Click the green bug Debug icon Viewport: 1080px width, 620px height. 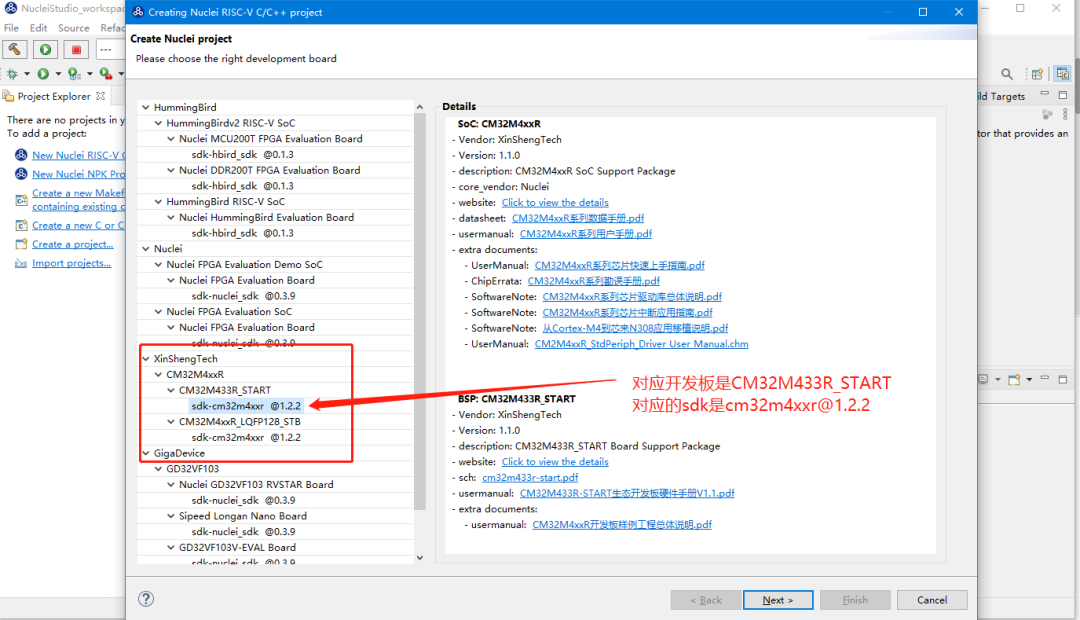pos(12,74)
